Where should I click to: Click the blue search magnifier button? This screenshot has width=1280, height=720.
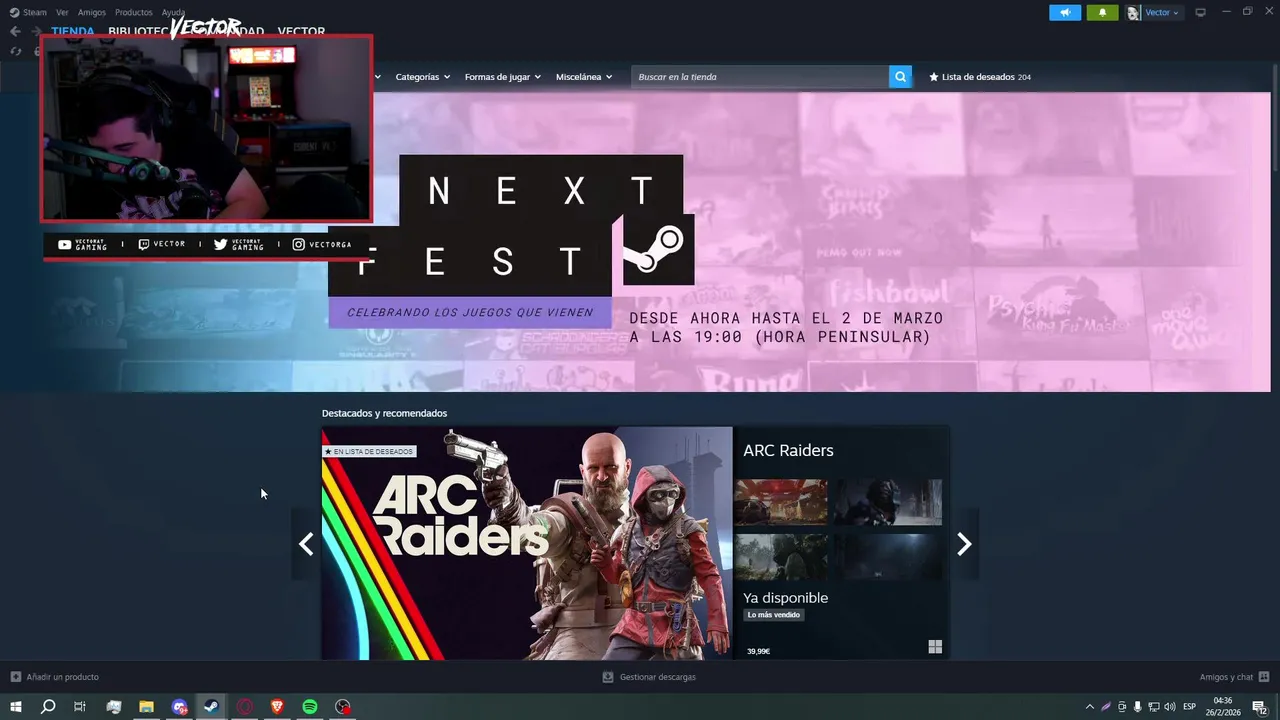click(900, 76)
